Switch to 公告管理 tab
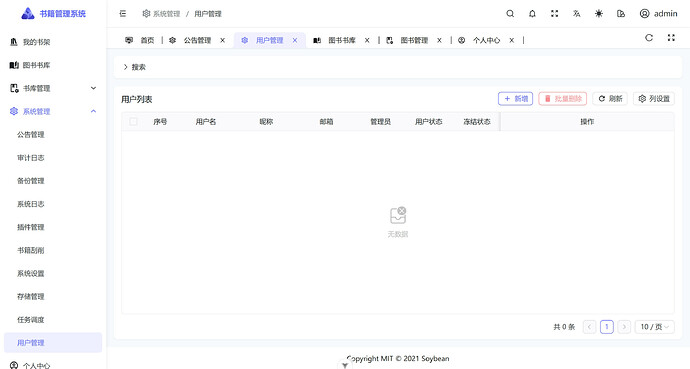 191,40
